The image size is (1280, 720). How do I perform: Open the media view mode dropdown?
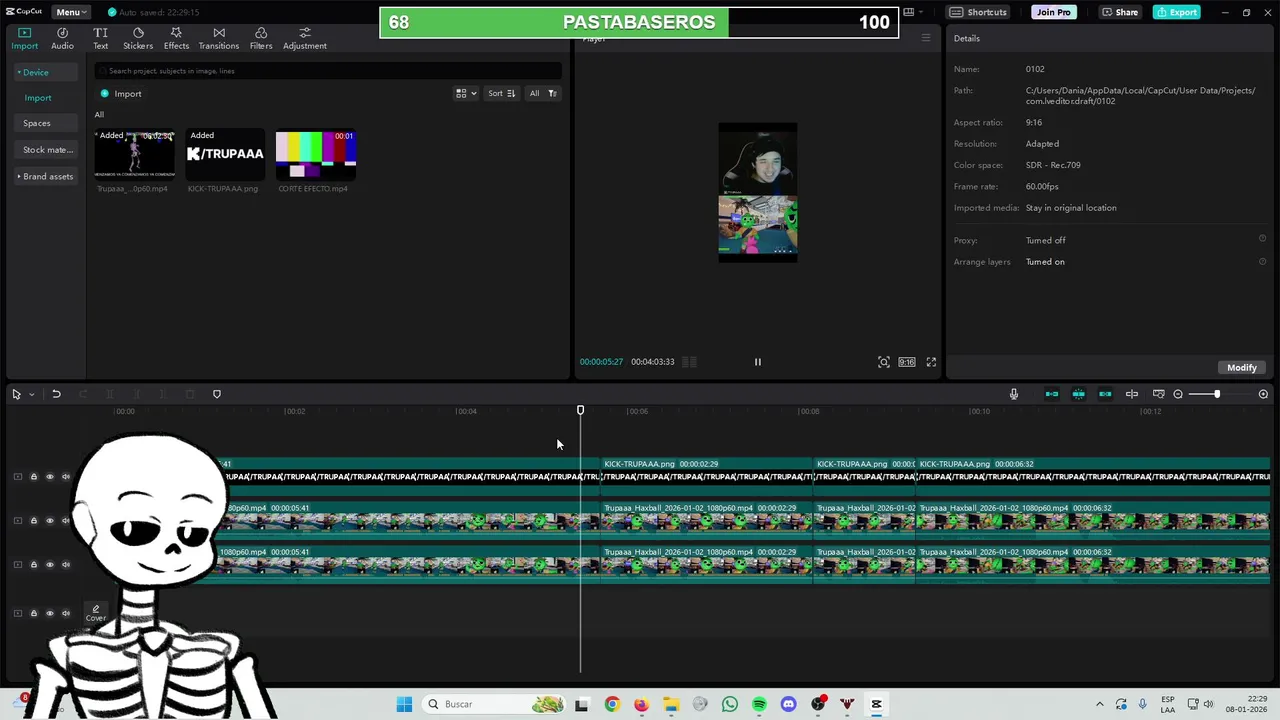466,93
